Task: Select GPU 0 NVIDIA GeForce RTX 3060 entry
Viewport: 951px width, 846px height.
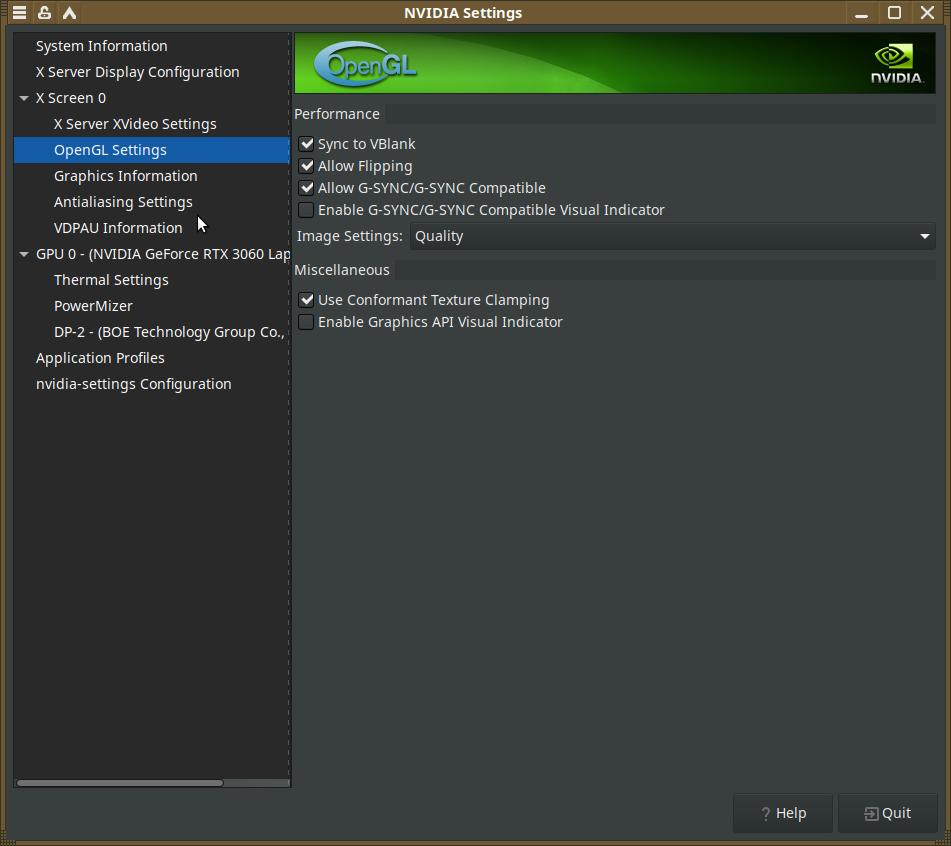Action: 163,254
